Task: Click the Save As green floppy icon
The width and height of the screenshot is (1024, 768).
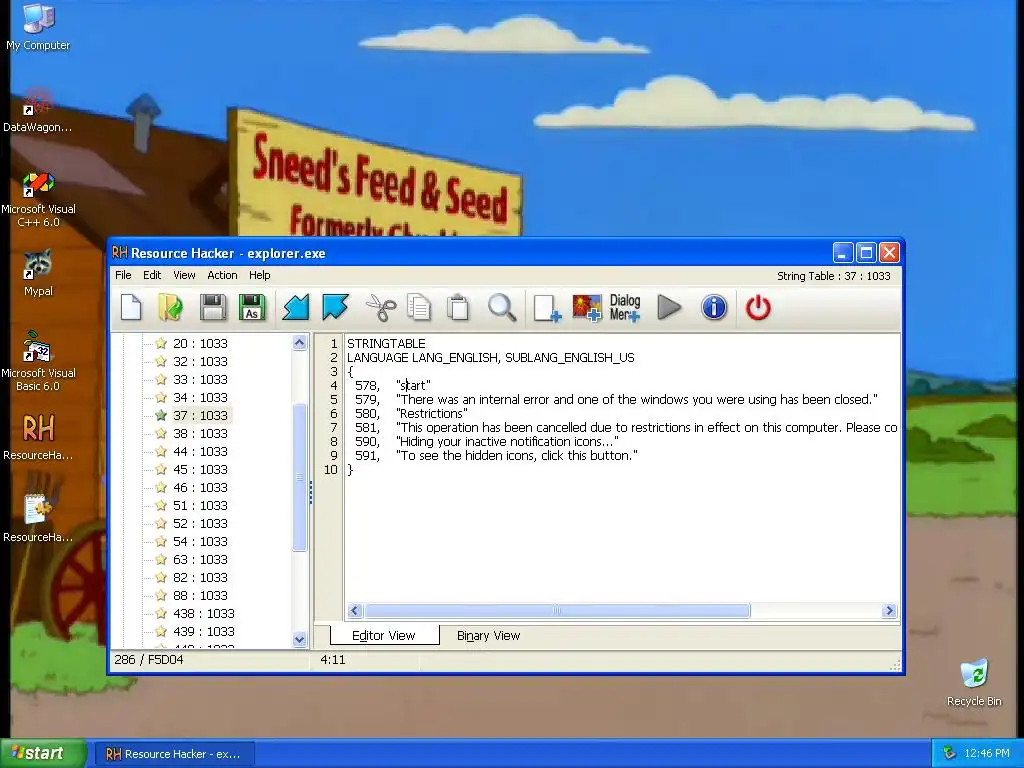Action: [x=252, y=308]
